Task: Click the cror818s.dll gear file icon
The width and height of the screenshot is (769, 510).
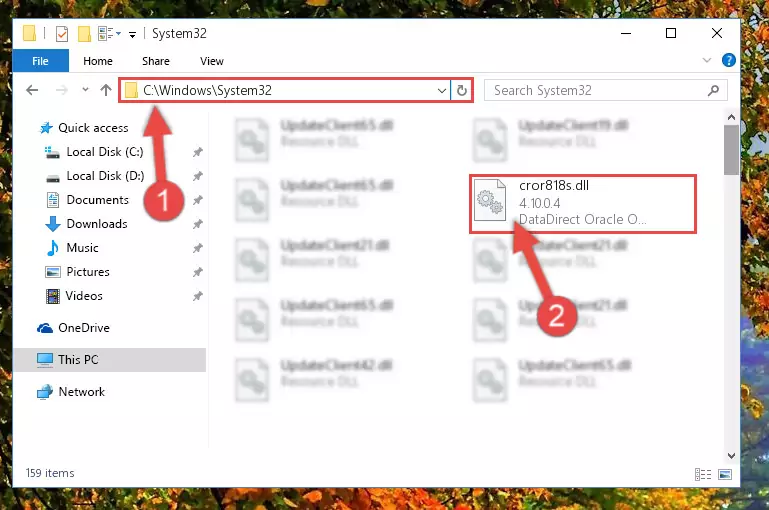Action: point(490,200)
